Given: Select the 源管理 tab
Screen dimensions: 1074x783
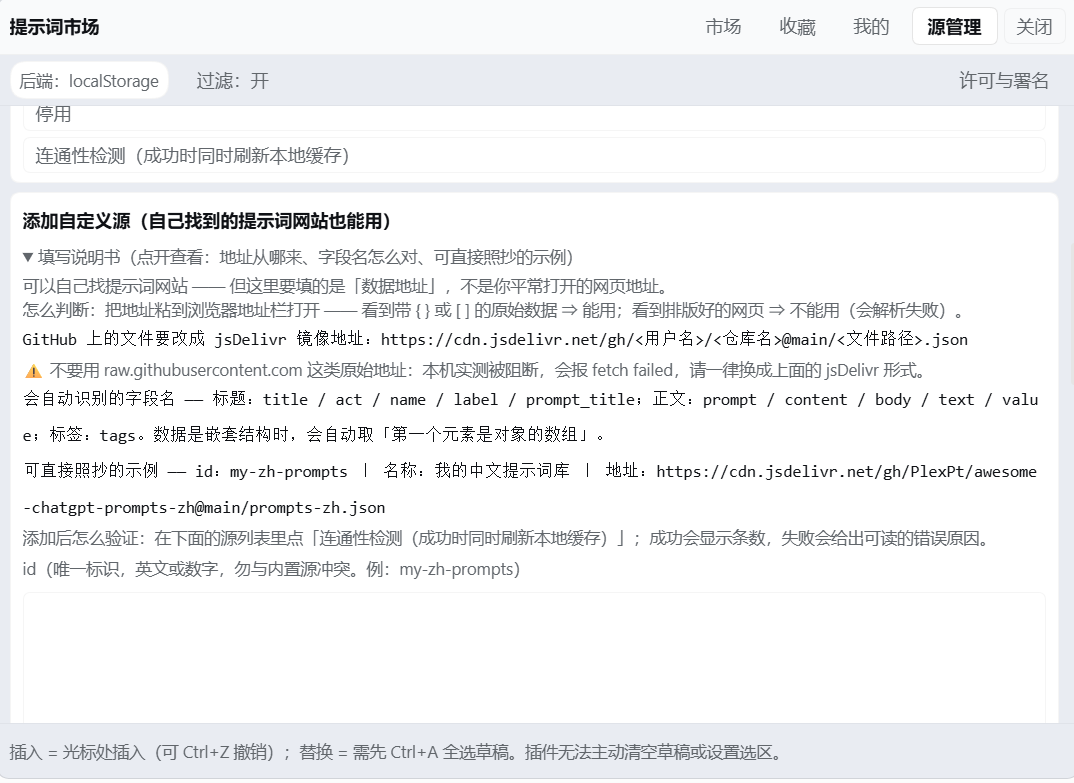Looking at the screenshot, I should [954, 27].
